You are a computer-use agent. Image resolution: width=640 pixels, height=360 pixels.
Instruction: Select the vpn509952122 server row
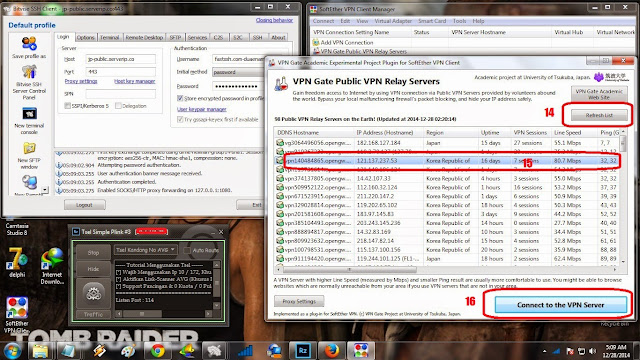pos(448,187)
